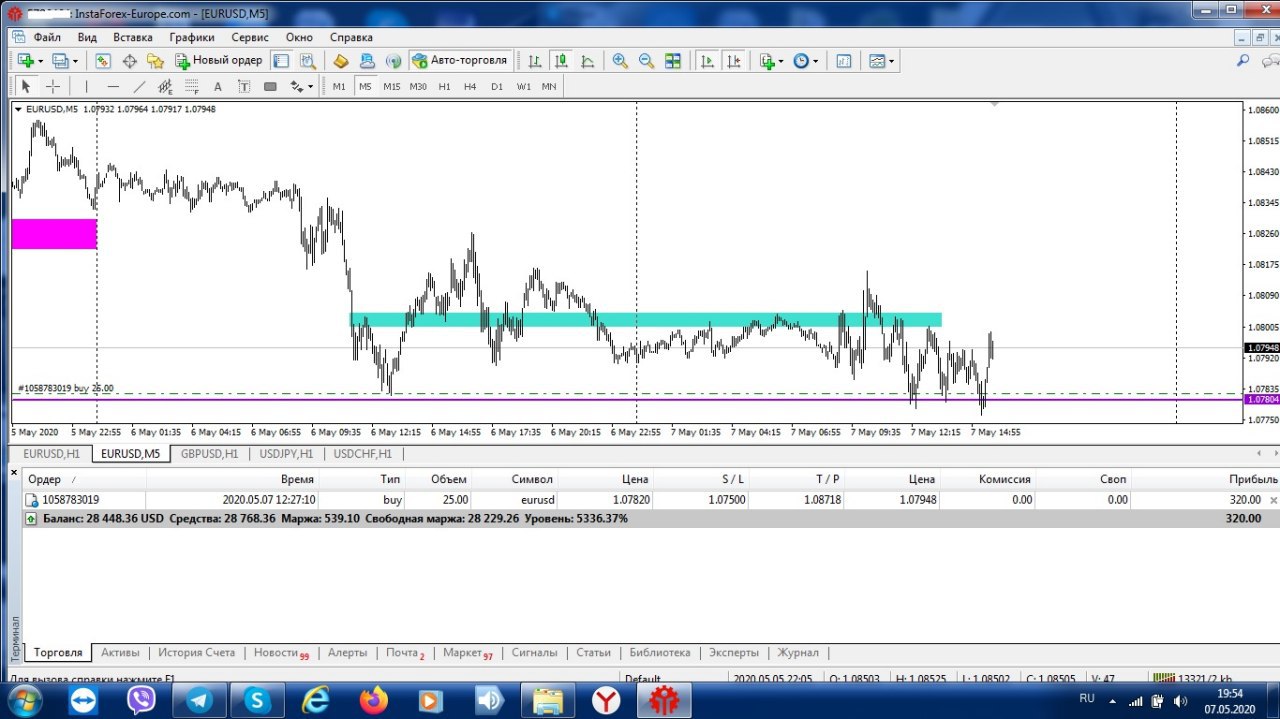Open Yandex browser from the taskbar
Screen dimensions: 1280x719
click(x=605, y=701)
